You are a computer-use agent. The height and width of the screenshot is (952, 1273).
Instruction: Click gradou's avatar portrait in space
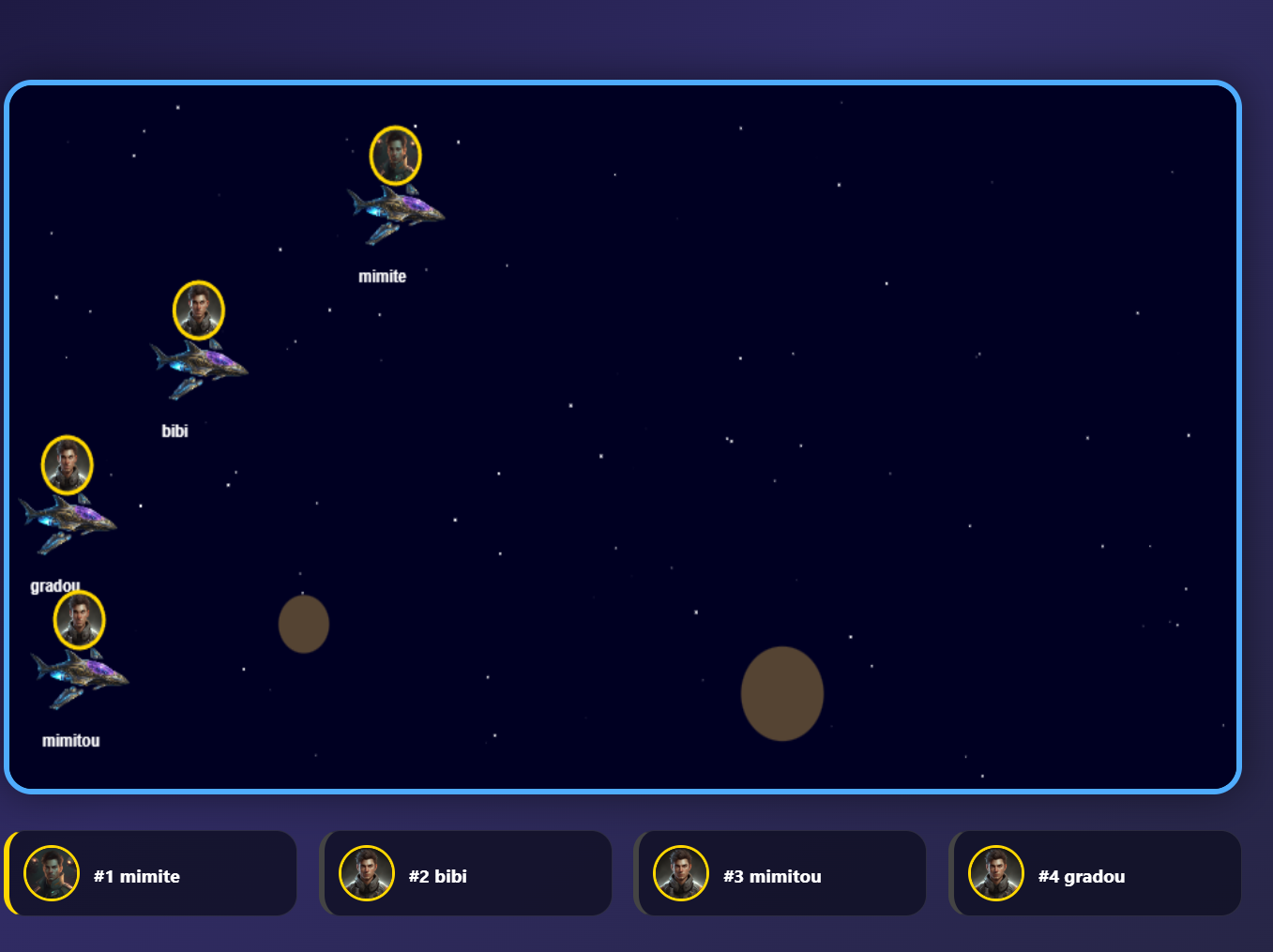[x=68, y=464]
